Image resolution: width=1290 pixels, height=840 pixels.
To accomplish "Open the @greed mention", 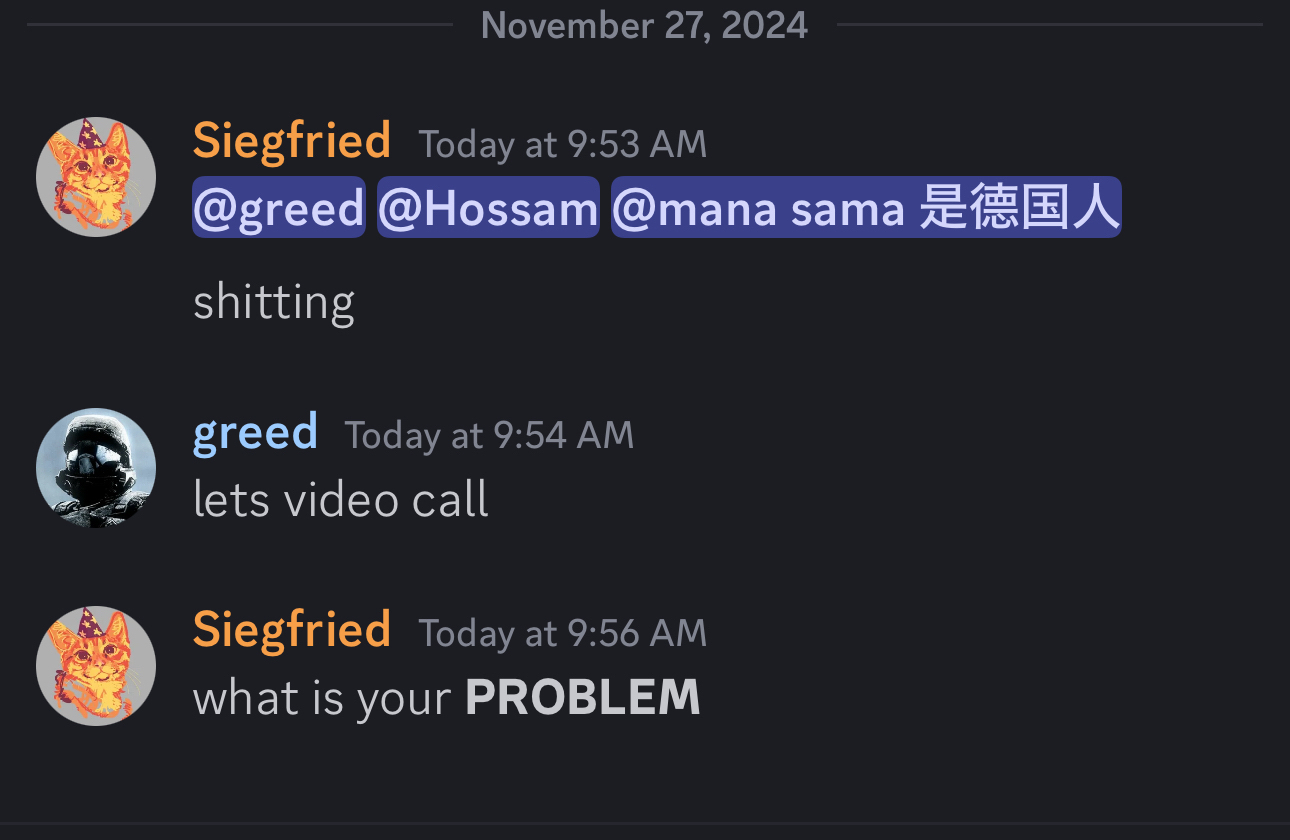I will (278, 208).
